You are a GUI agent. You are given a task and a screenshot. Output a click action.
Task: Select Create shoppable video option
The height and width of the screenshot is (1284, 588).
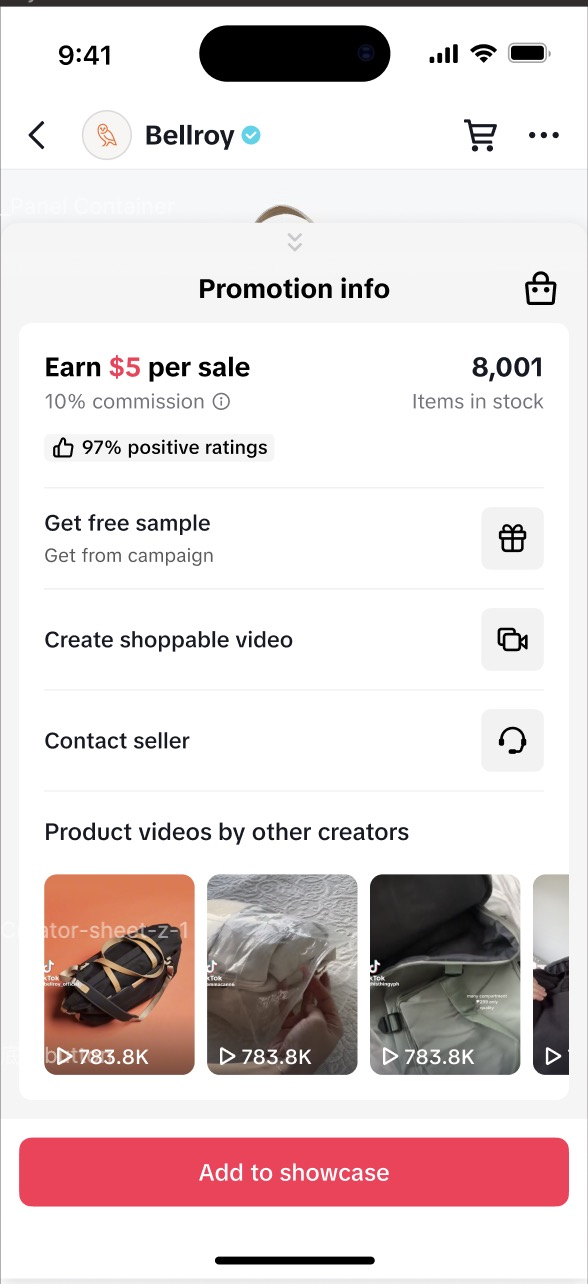click(x=294, y=640)
